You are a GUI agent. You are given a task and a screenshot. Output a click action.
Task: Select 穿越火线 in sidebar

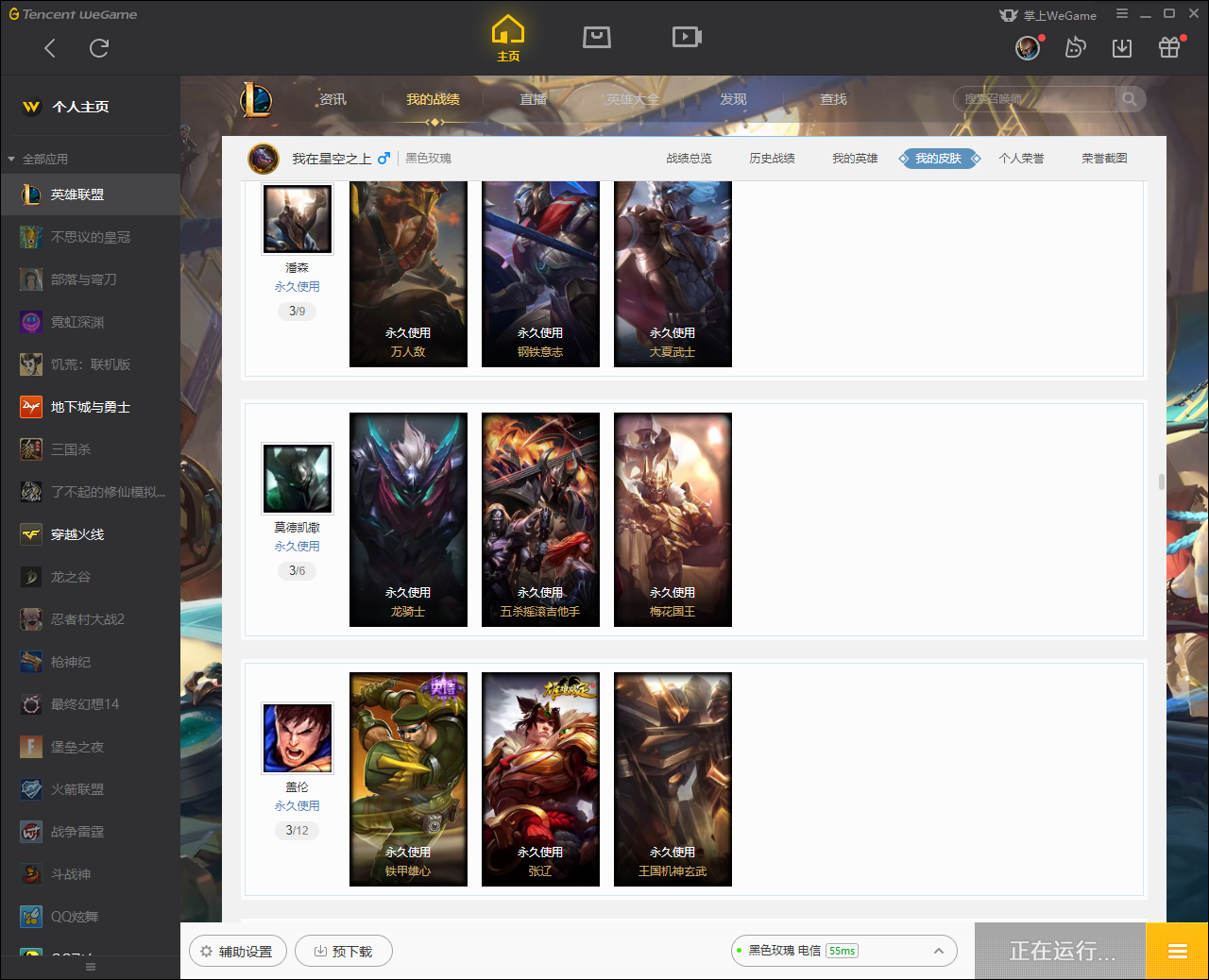pos(90,534)
